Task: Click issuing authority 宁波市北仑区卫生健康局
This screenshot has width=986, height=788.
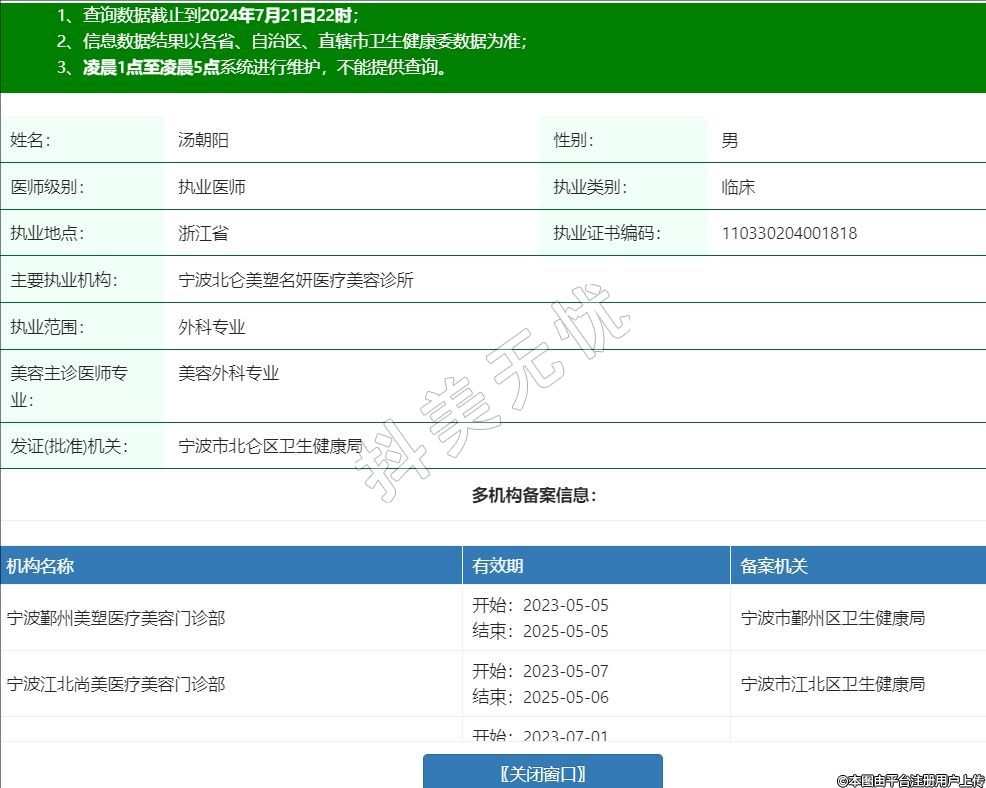Action: click(270, 446)
